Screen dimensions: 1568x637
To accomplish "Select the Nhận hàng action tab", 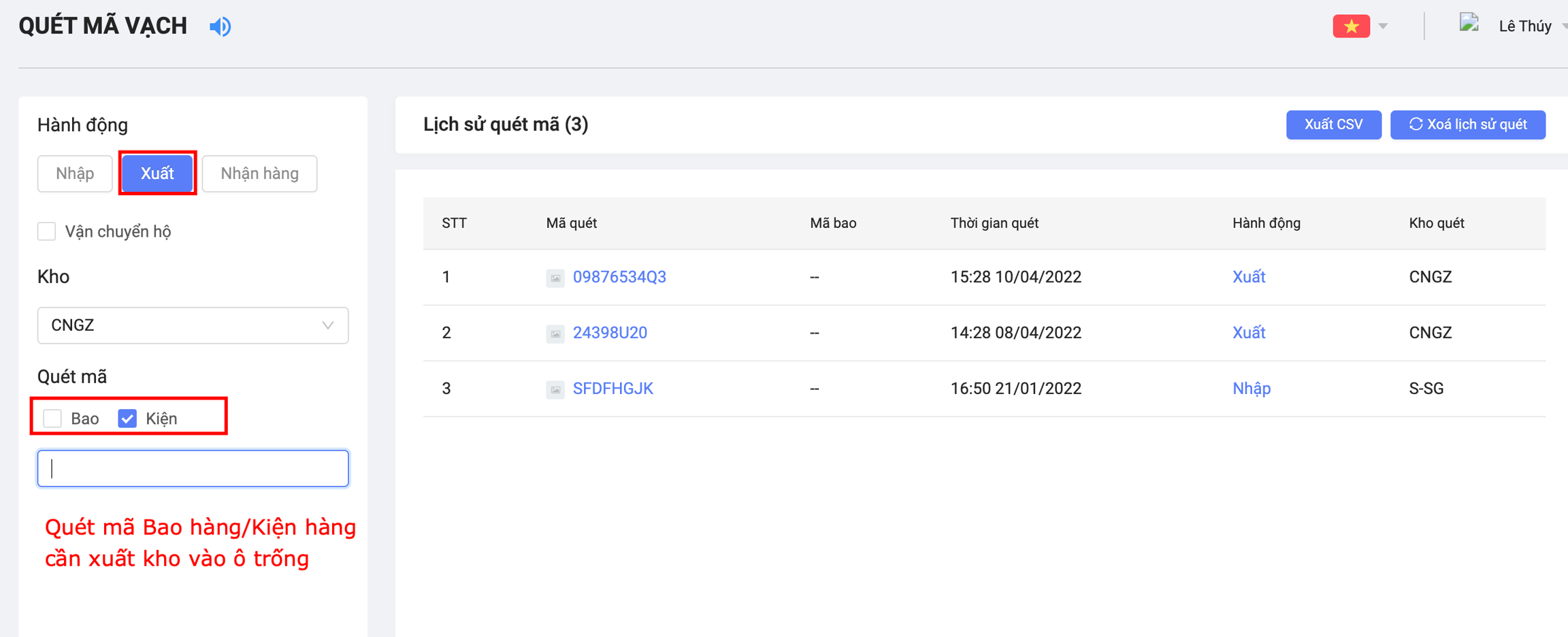I will pyautogui.click(x=259, y=174).
